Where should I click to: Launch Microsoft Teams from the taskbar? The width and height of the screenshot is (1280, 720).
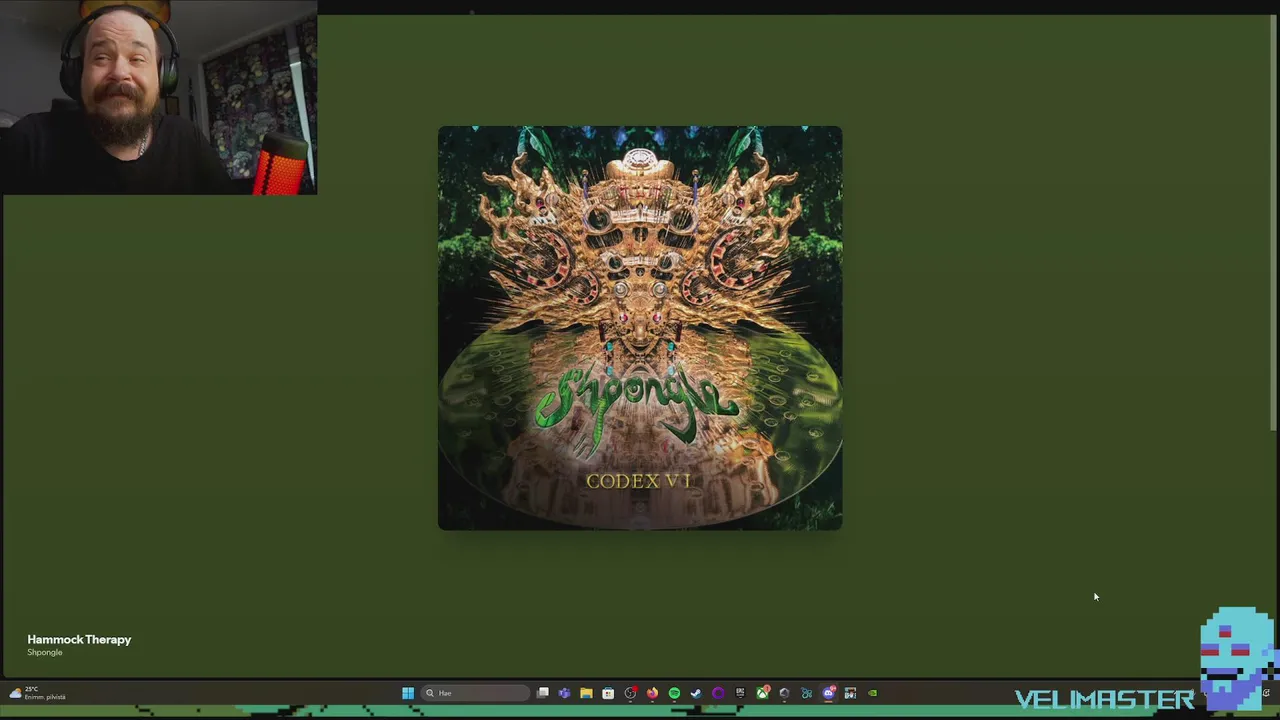coord(564,693)
